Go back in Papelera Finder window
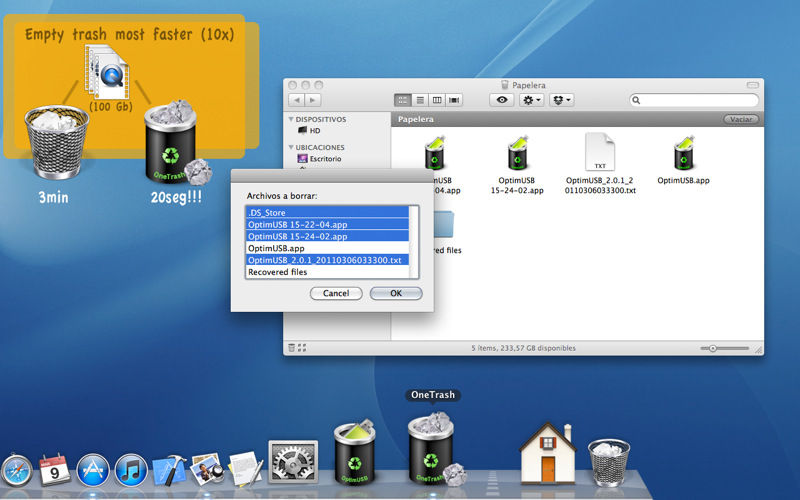The image size is (800, 500). [x=297, y=100]
